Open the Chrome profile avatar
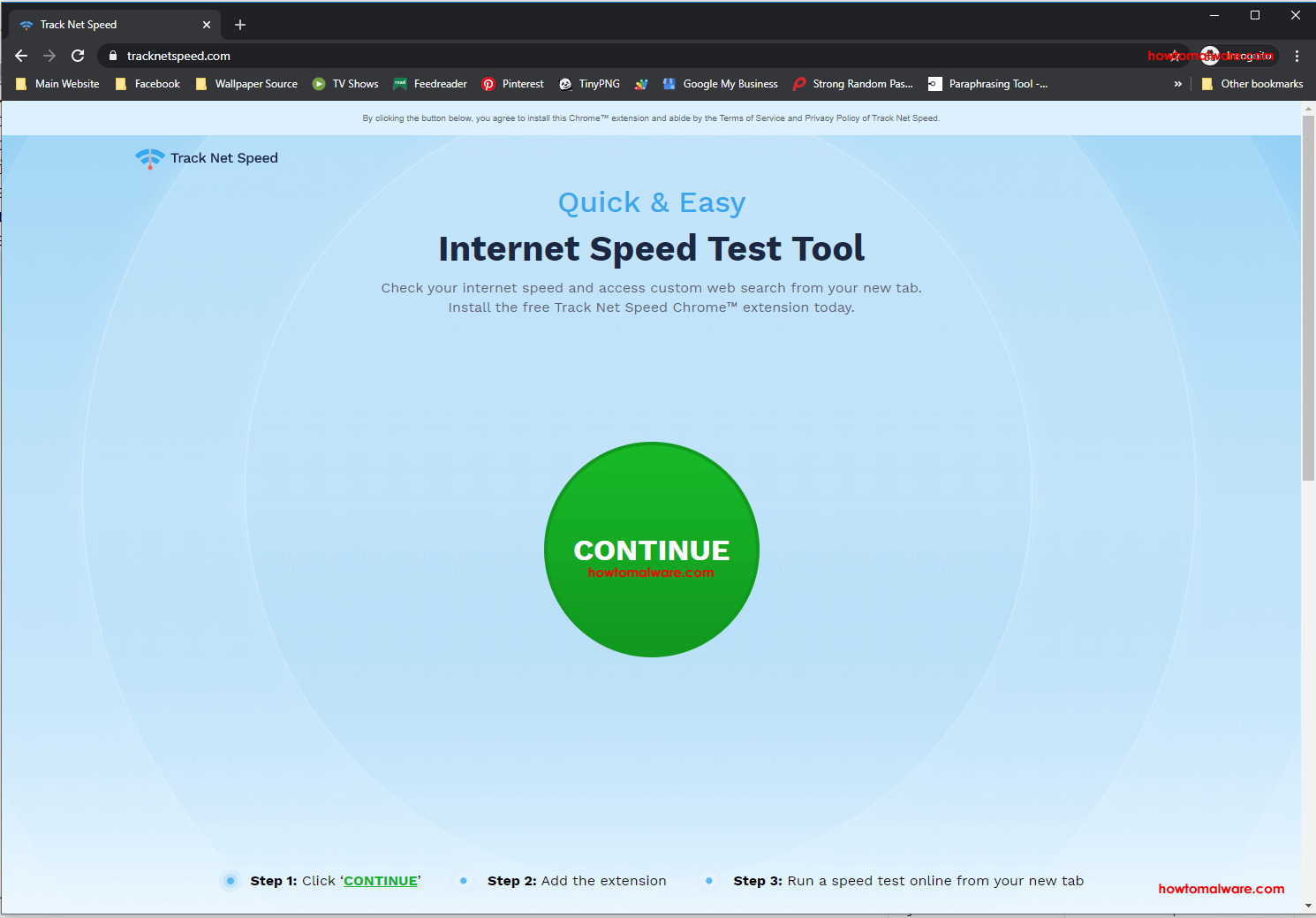1316x918 pixels. click(1210, 56)
